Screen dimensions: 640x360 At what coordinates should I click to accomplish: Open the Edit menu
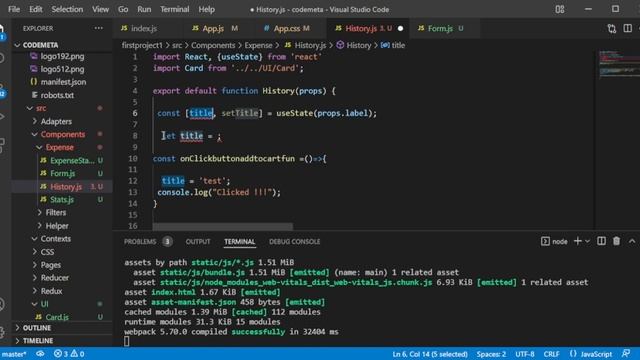(x=36, y=9)
